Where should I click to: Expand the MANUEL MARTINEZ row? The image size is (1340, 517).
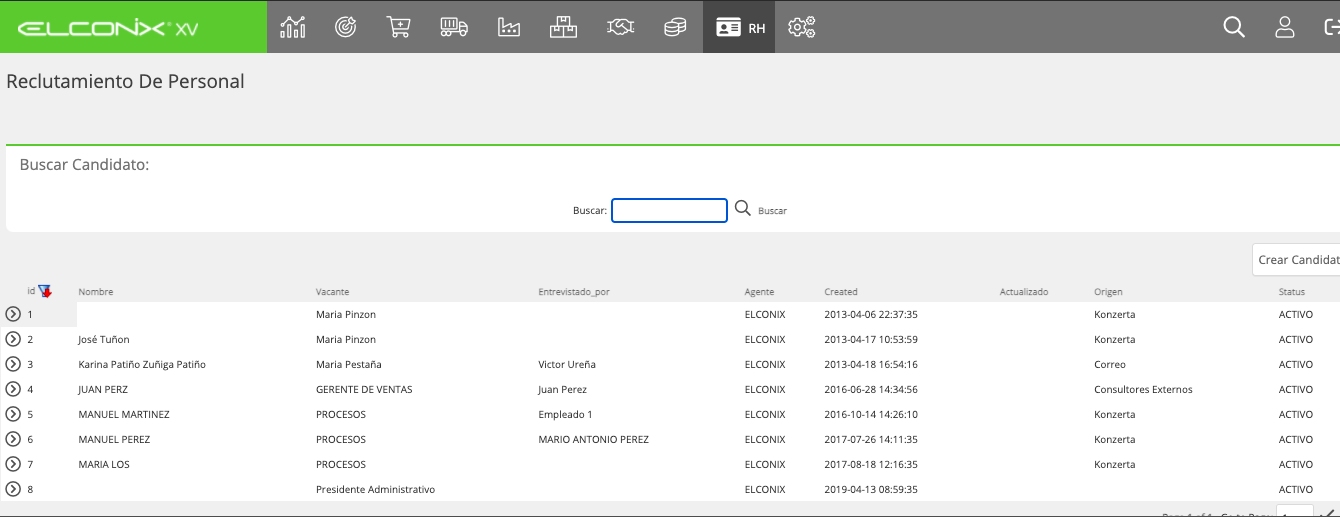point(13,414)
